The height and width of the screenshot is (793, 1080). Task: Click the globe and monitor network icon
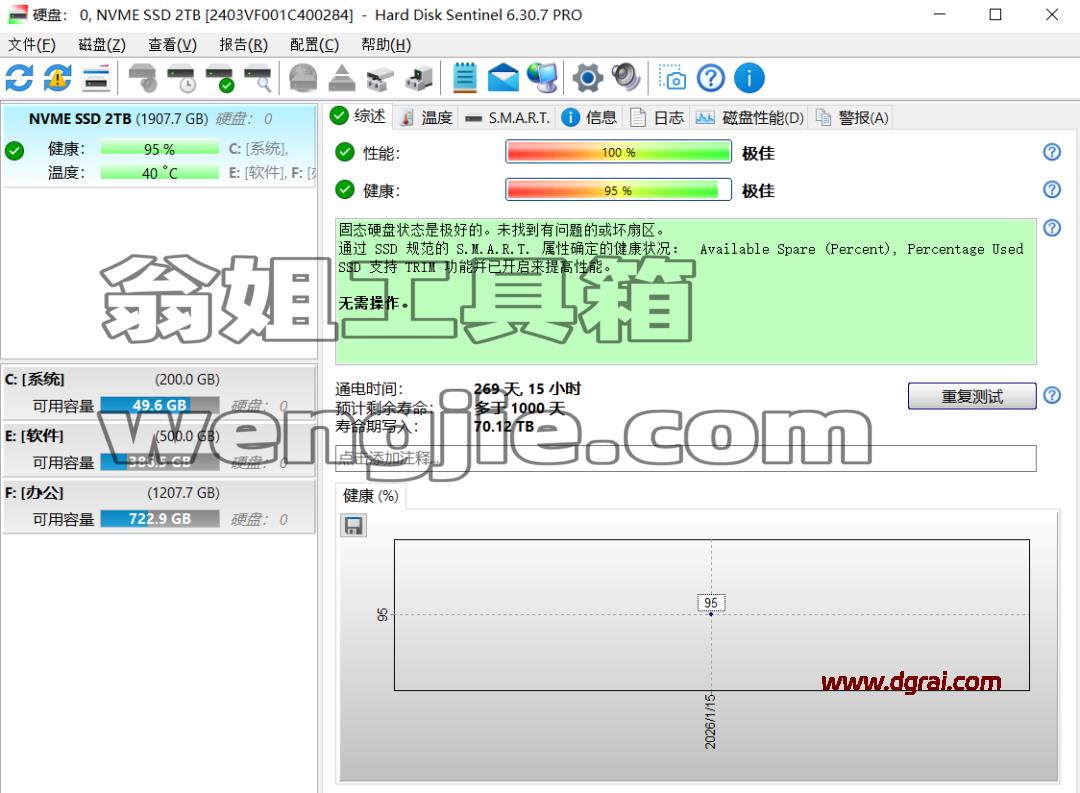coord(542,78)
